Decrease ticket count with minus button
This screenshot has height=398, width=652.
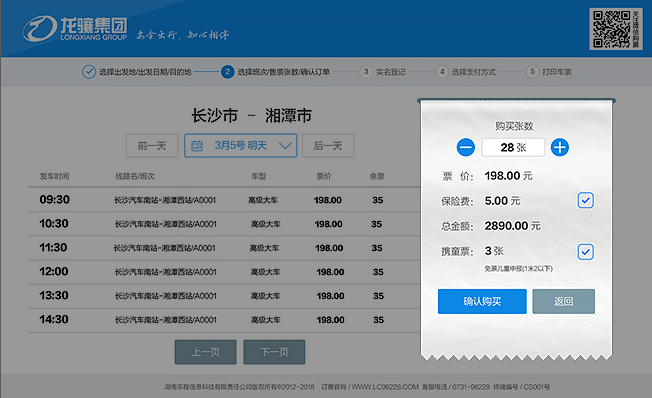point(466,147)
